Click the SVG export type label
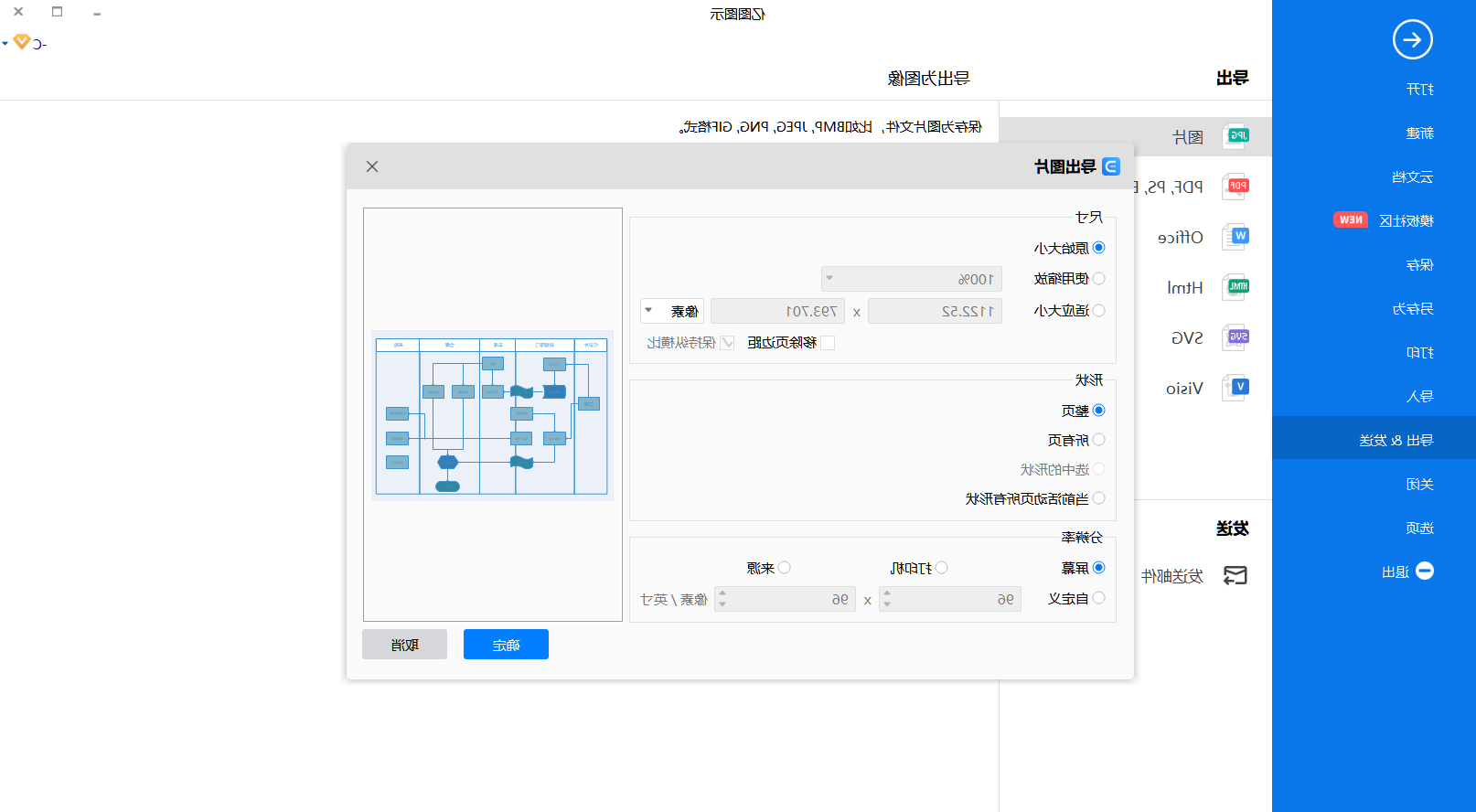 point(1188,337)
